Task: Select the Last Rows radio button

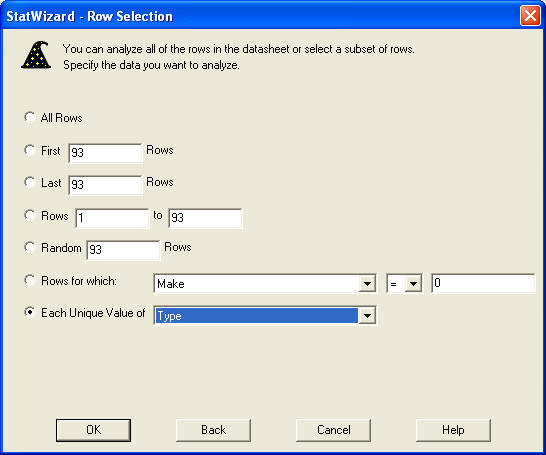Action: pos(30,182)
